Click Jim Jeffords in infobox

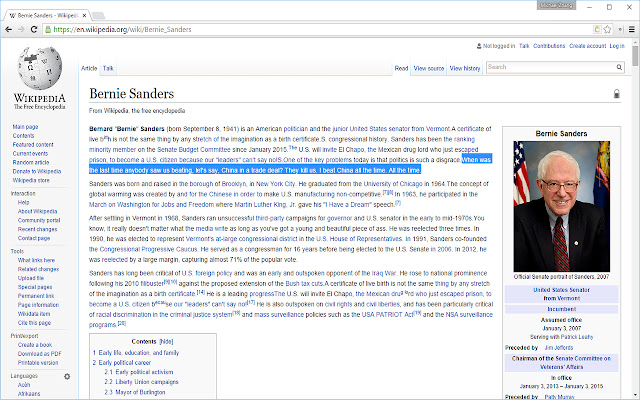coord(559,348)
